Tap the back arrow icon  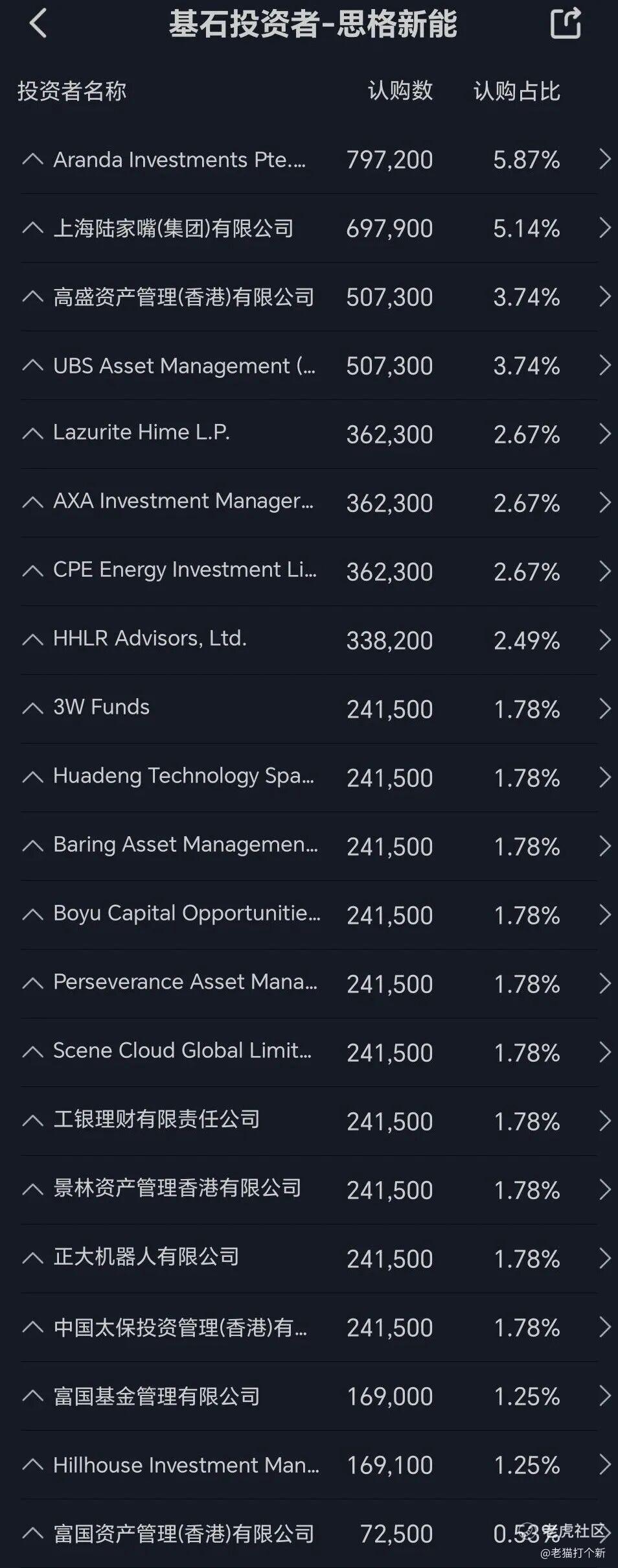pyautogui.click(x=38, y=24)
